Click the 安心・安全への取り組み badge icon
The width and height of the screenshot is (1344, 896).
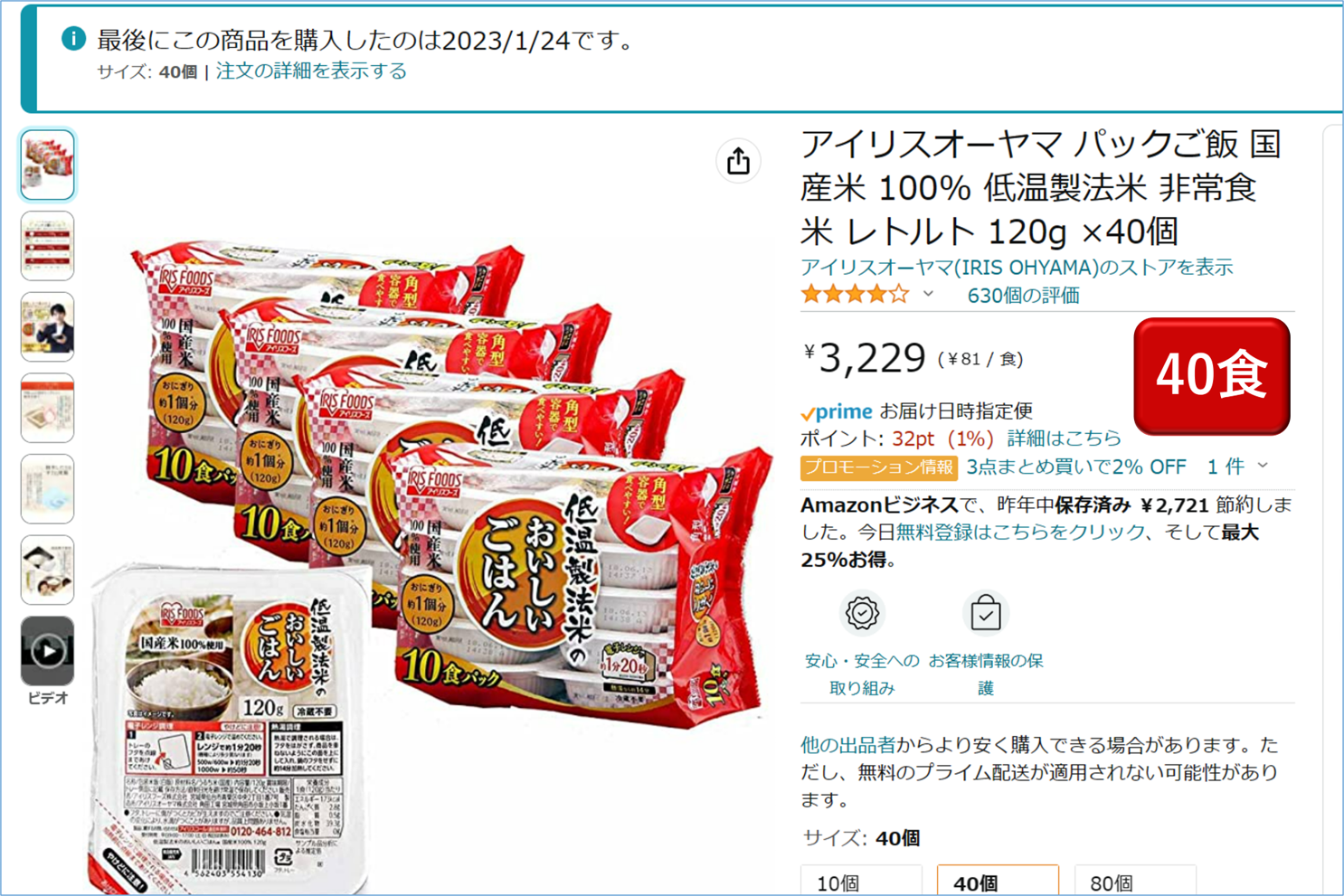click(862, 613)
